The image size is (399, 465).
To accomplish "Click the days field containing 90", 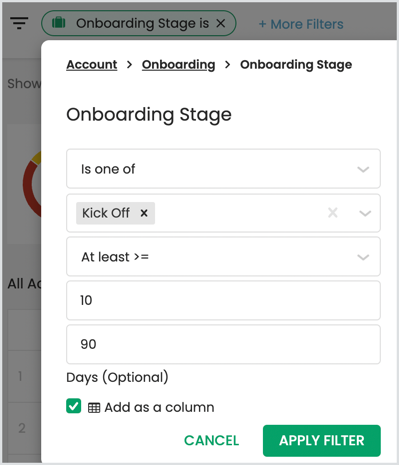I will [223, 344].
